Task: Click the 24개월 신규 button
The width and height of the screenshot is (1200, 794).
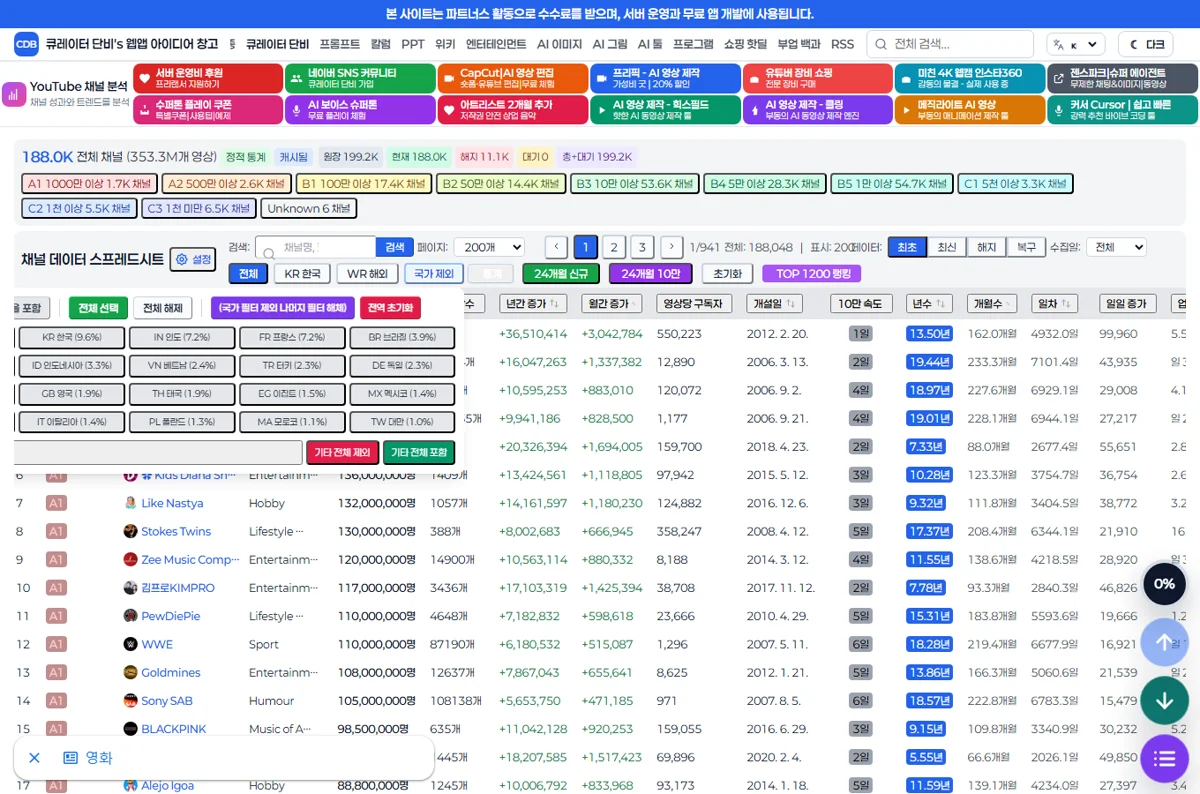Action: coord(561,273)
